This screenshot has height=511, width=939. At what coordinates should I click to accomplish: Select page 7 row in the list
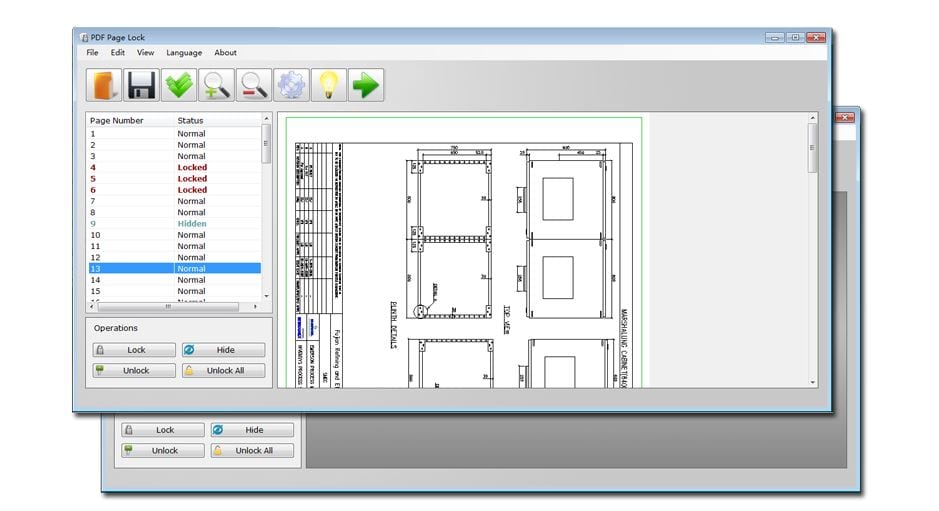tap(175, 201)
